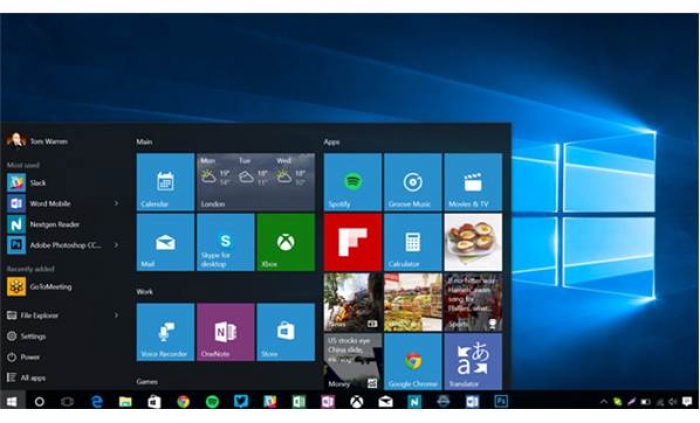Launch Microsoft Edge from taskbar

tap(96, 402)
